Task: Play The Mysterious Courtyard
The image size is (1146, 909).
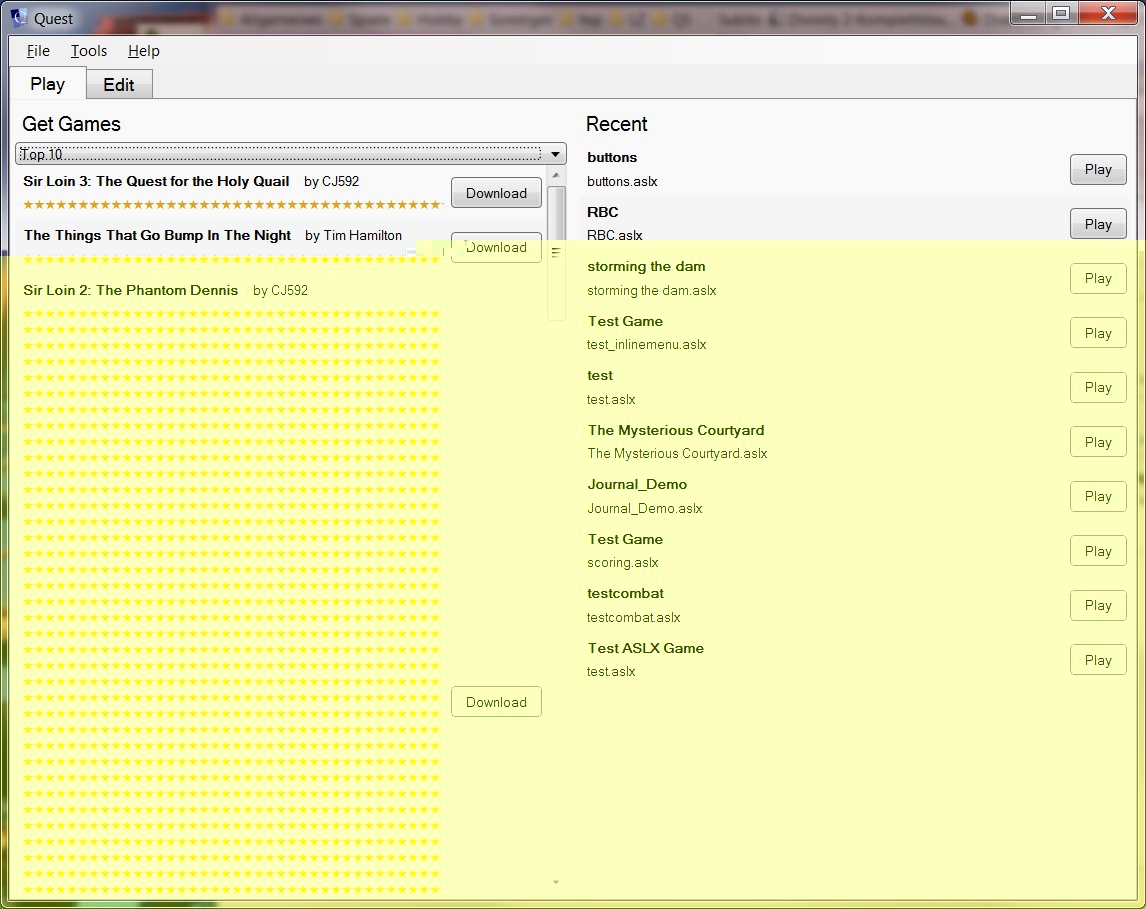Action: [x=1097, y=442]
